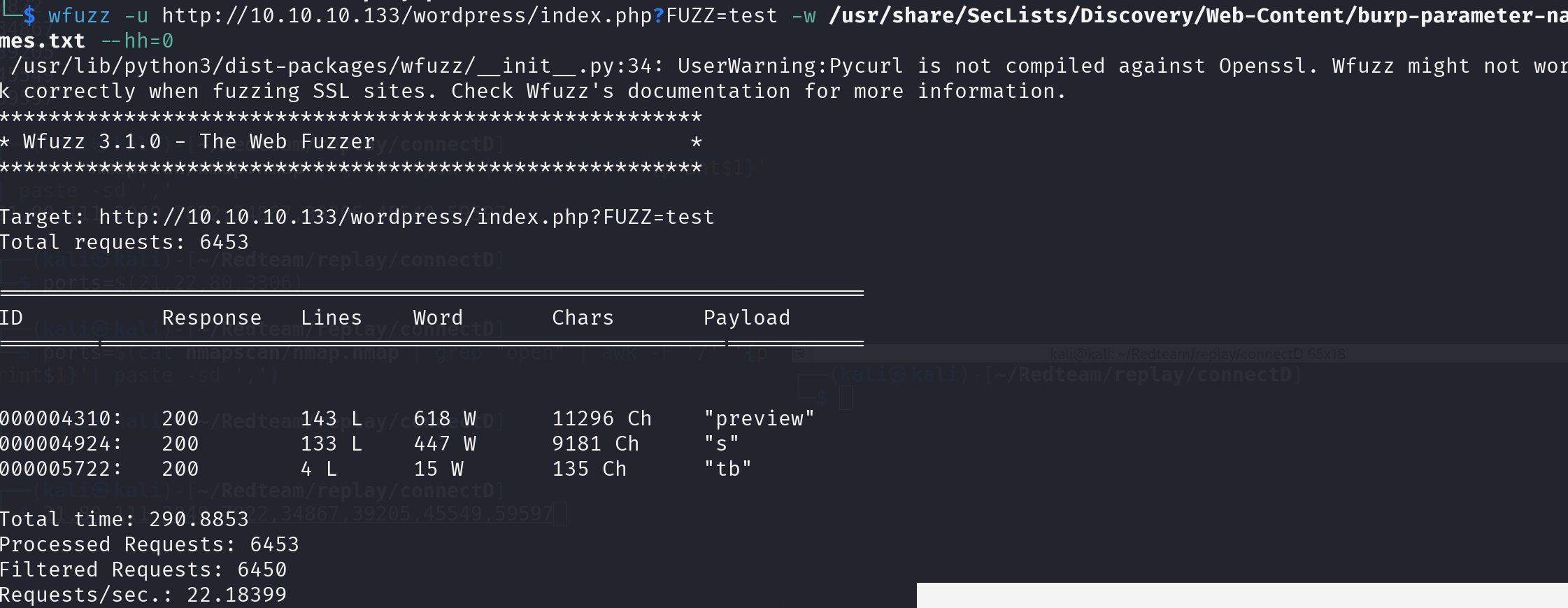Click the Chars column header
Viewport: 1568px width, 608px height.
click(583, 318)
